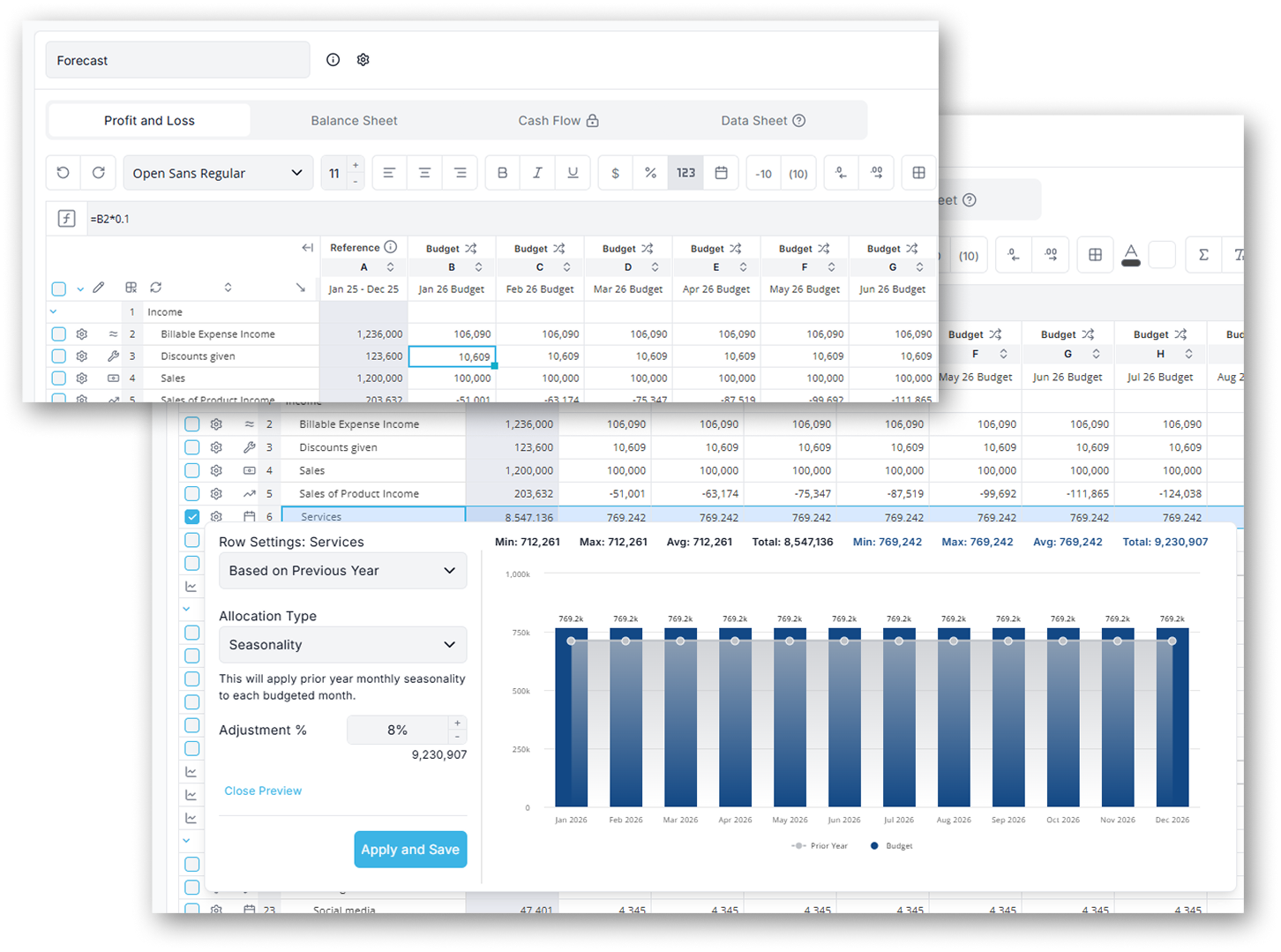Apply currency dollar format
Viewport: 1281px width, 952px height.
(615, 173)
